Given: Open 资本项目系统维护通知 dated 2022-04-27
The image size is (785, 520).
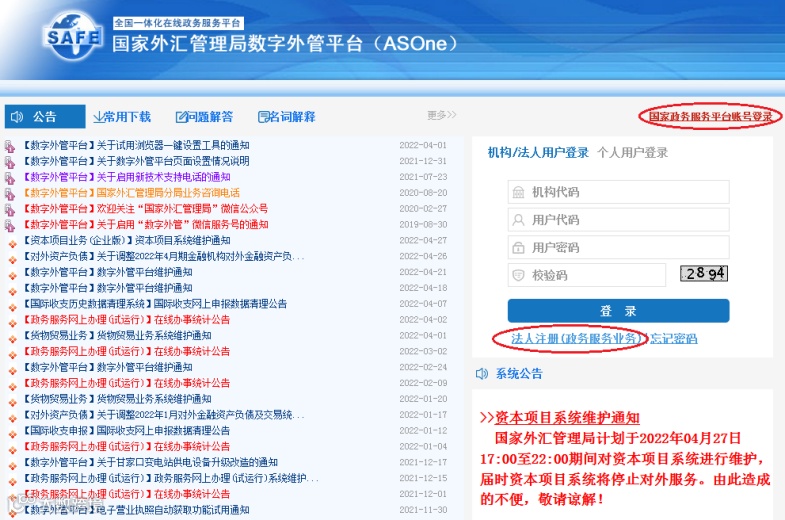Looking at the screenshot, I should 127,240.
